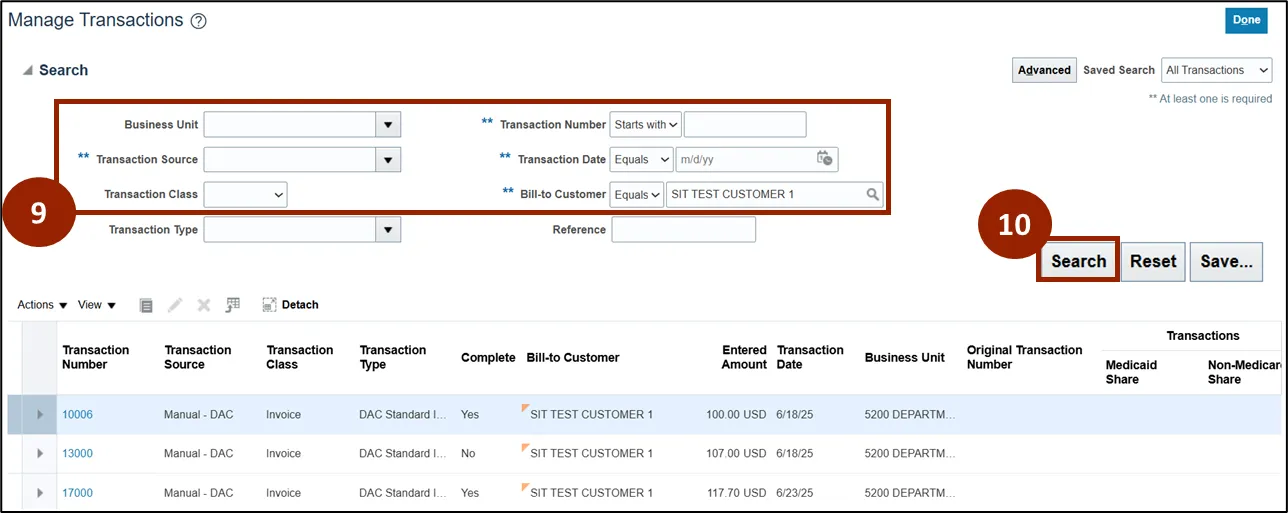The height and width of the screenshot is (513, 1288).
Task: Collapse the Search section
Action: (x=27, y=71)
